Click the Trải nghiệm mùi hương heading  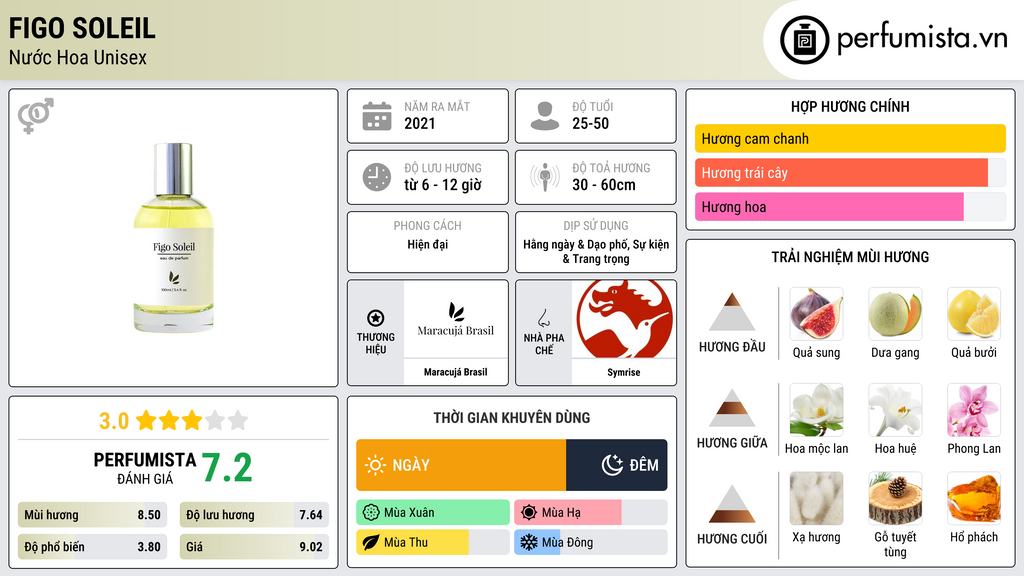tap(850, 257)
